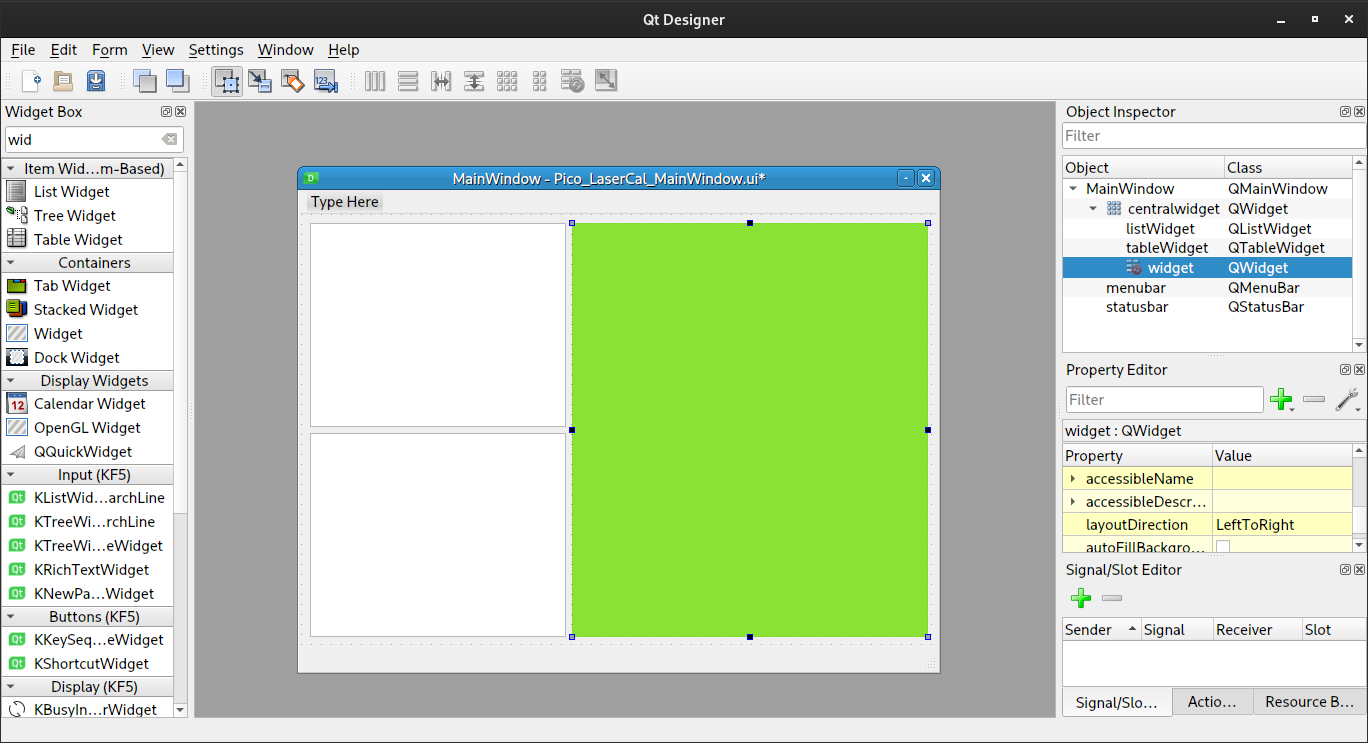1368x743 pixels.
Task: Collapse MainWindow tree node
Action: (1073, 189)
